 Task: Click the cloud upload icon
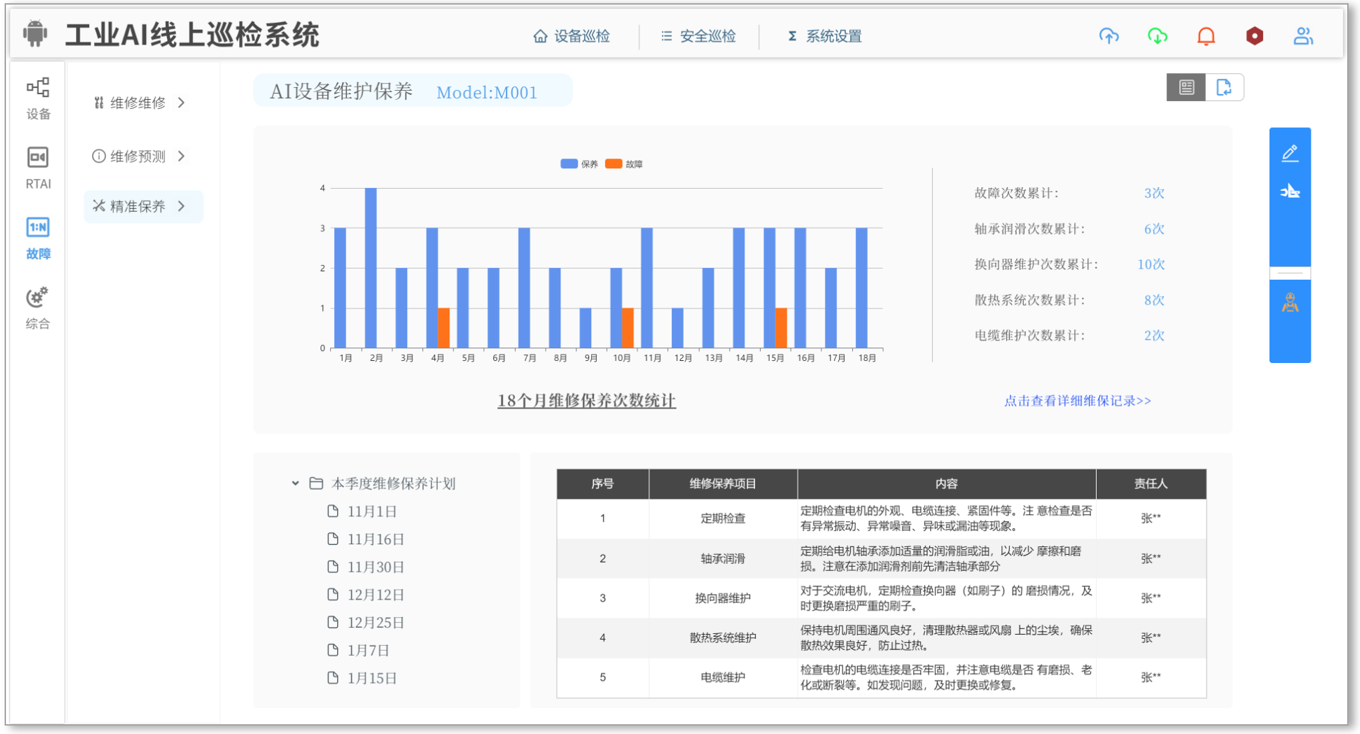(1109, 36)
